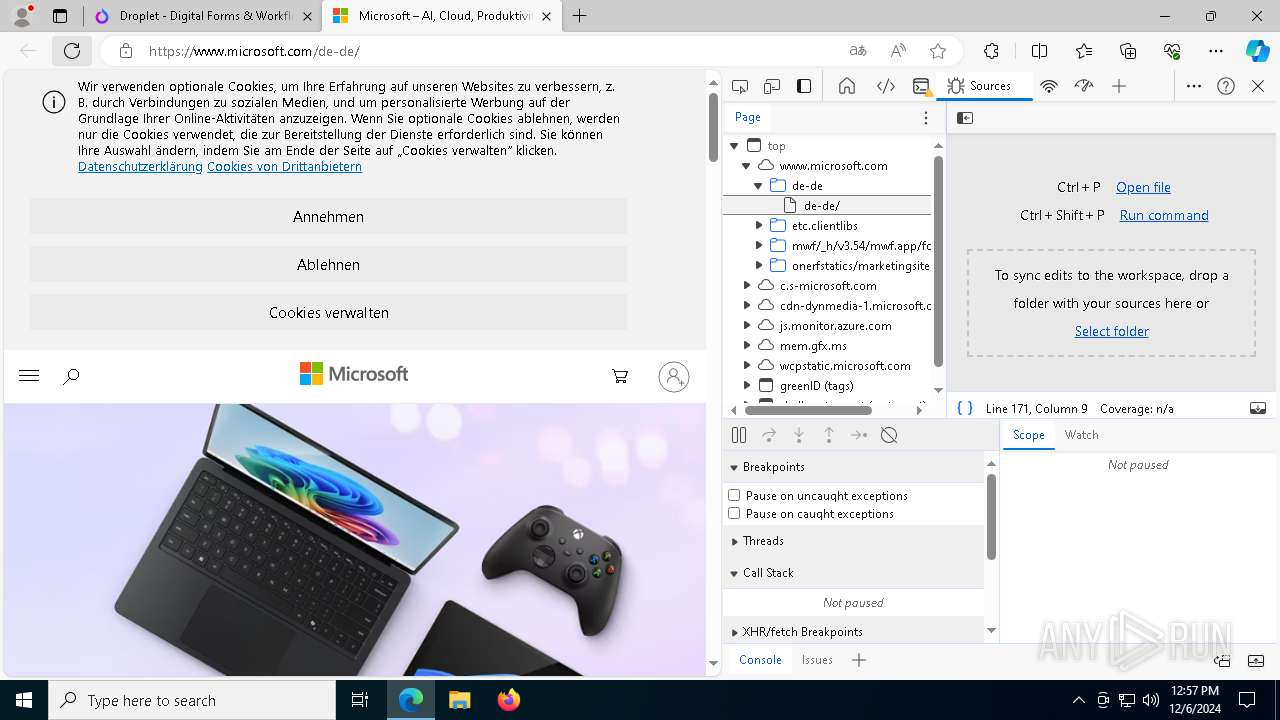Enable Pause on uncaught exceptions
The height and width of the screenshot is (720, 1280).
click(x=734, y=495)
